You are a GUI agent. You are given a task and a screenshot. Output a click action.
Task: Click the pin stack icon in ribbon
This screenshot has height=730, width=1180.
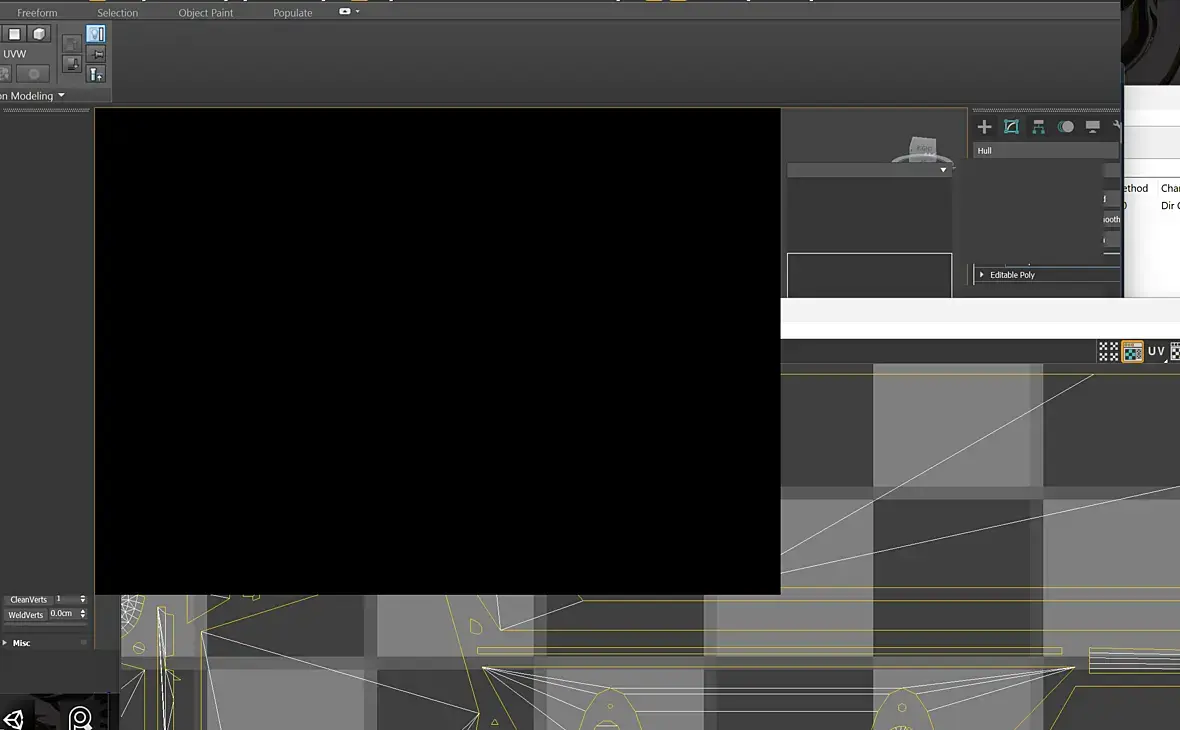[x=96, y=54]
